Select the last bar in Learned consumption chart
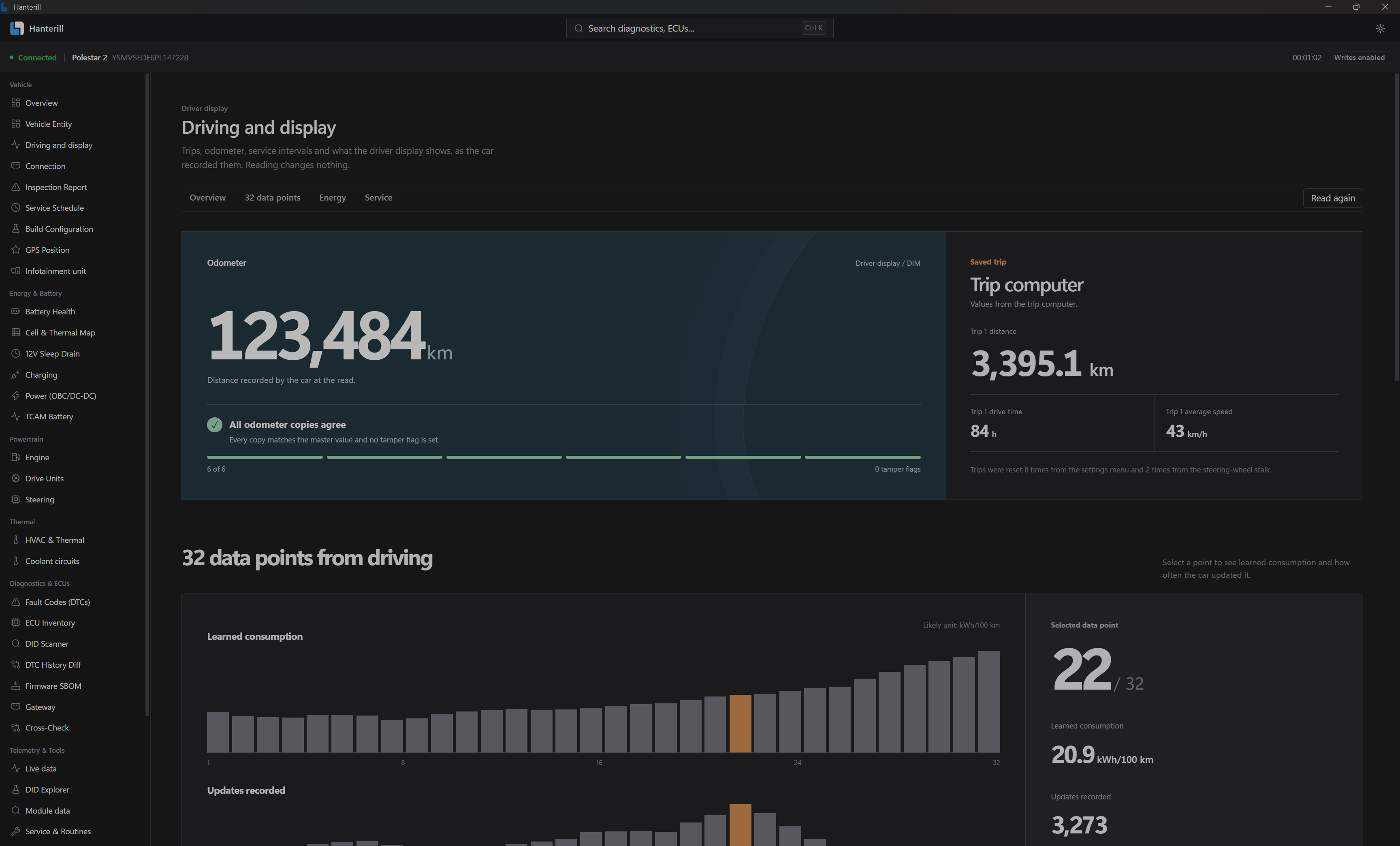 pos(989,702)
